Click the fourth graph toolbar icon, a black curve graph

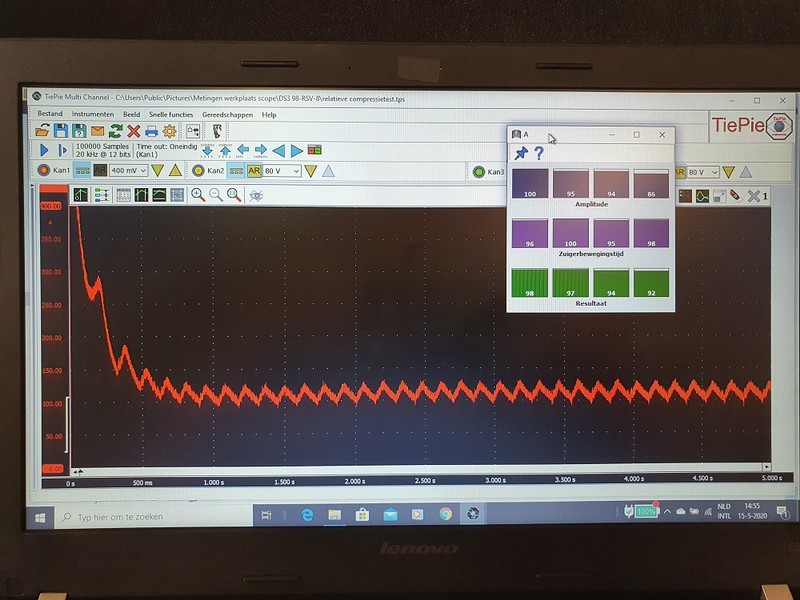[141, 195]
